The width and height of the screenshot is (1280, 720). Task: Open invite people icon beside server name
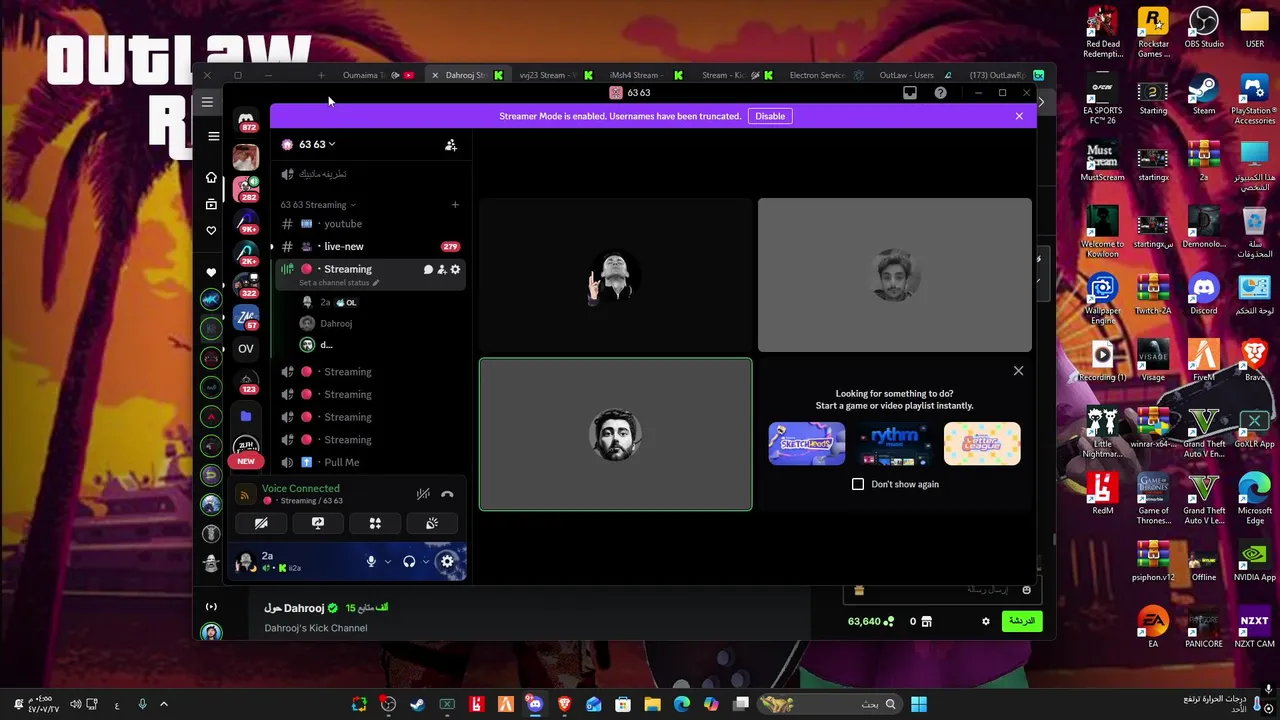(x=451, y=145)
